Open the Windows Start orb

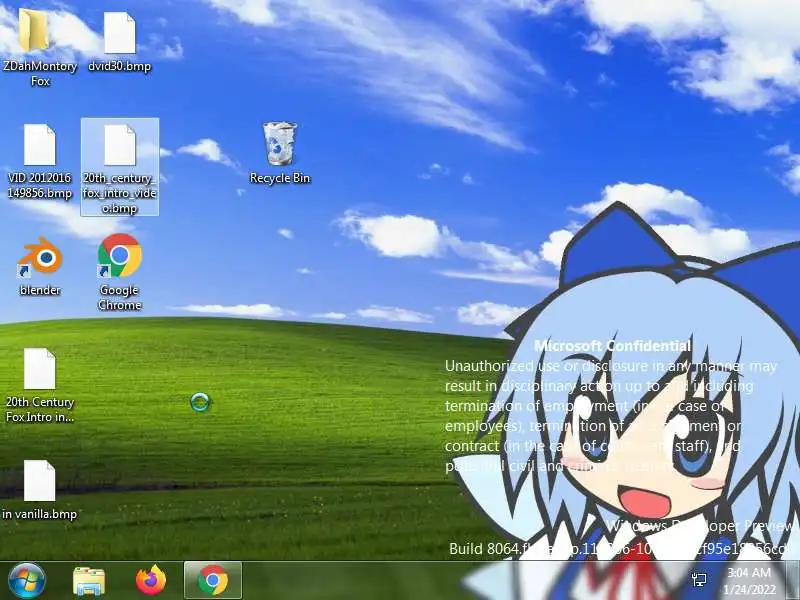pyautogui.click(x=27, y=581)
